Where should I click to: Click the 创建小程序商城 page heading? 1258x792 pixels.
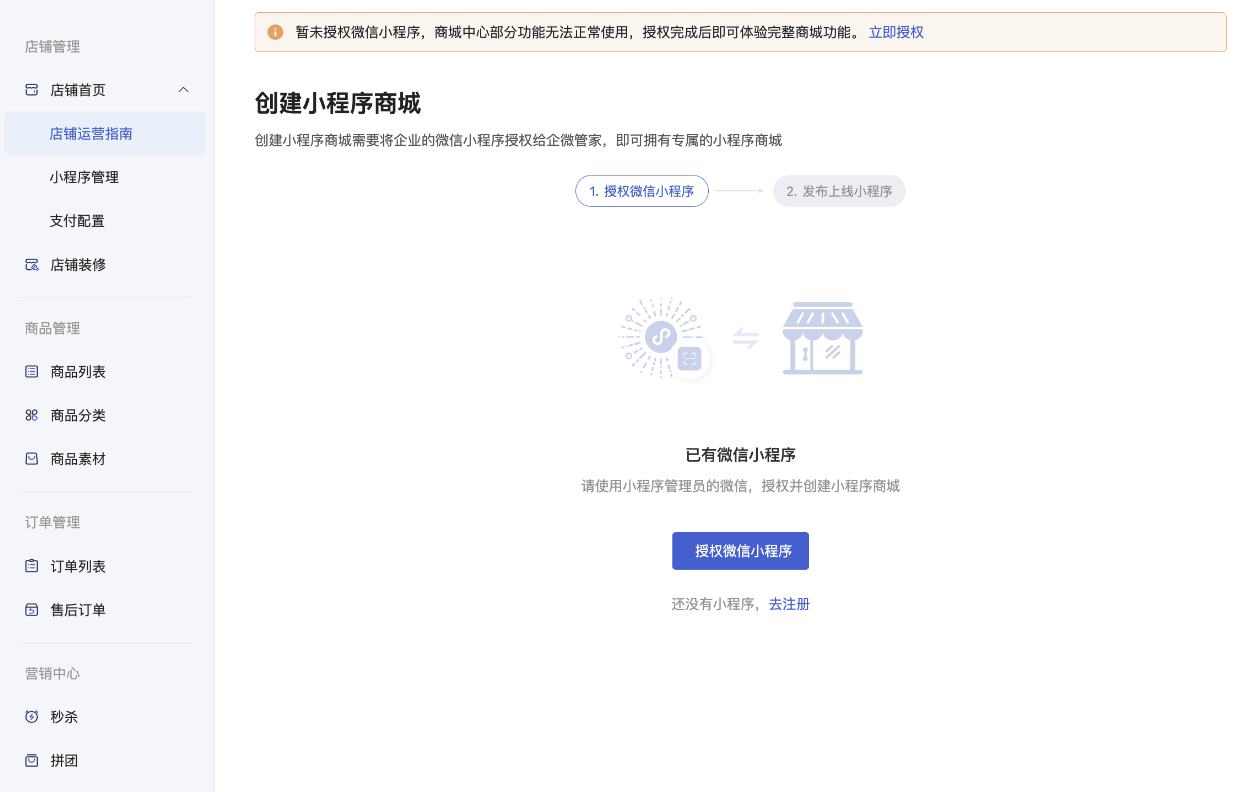338,103
